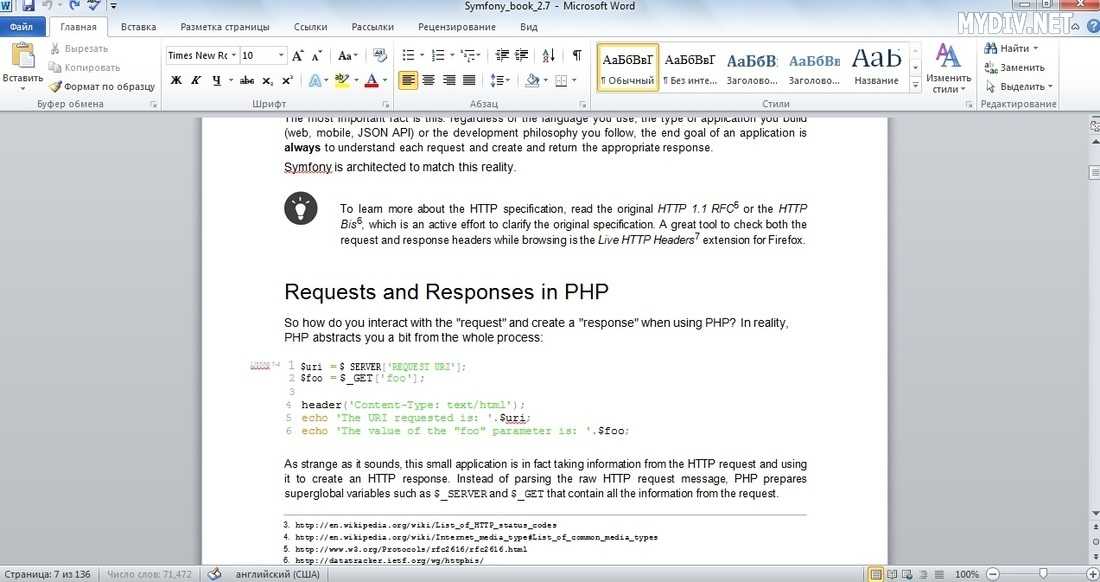
Task: Open the Times New Roman font dropdown
Action: (x=201, y=55)
